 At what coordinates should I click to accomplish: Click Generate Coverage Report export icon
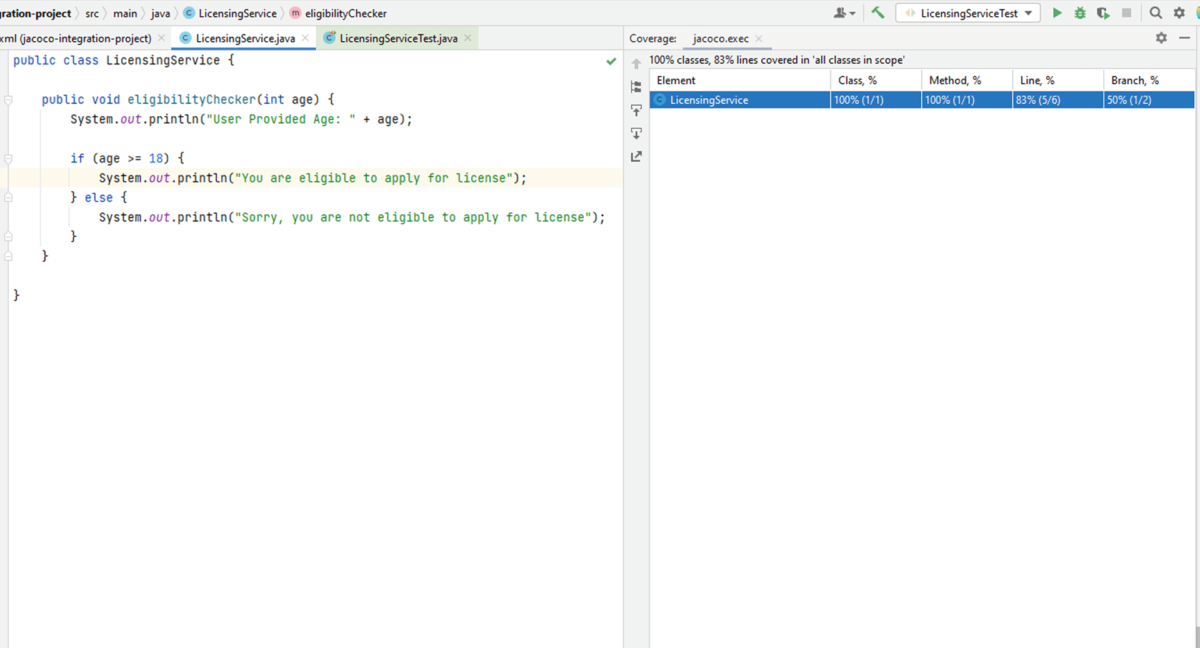pos(636,156)
